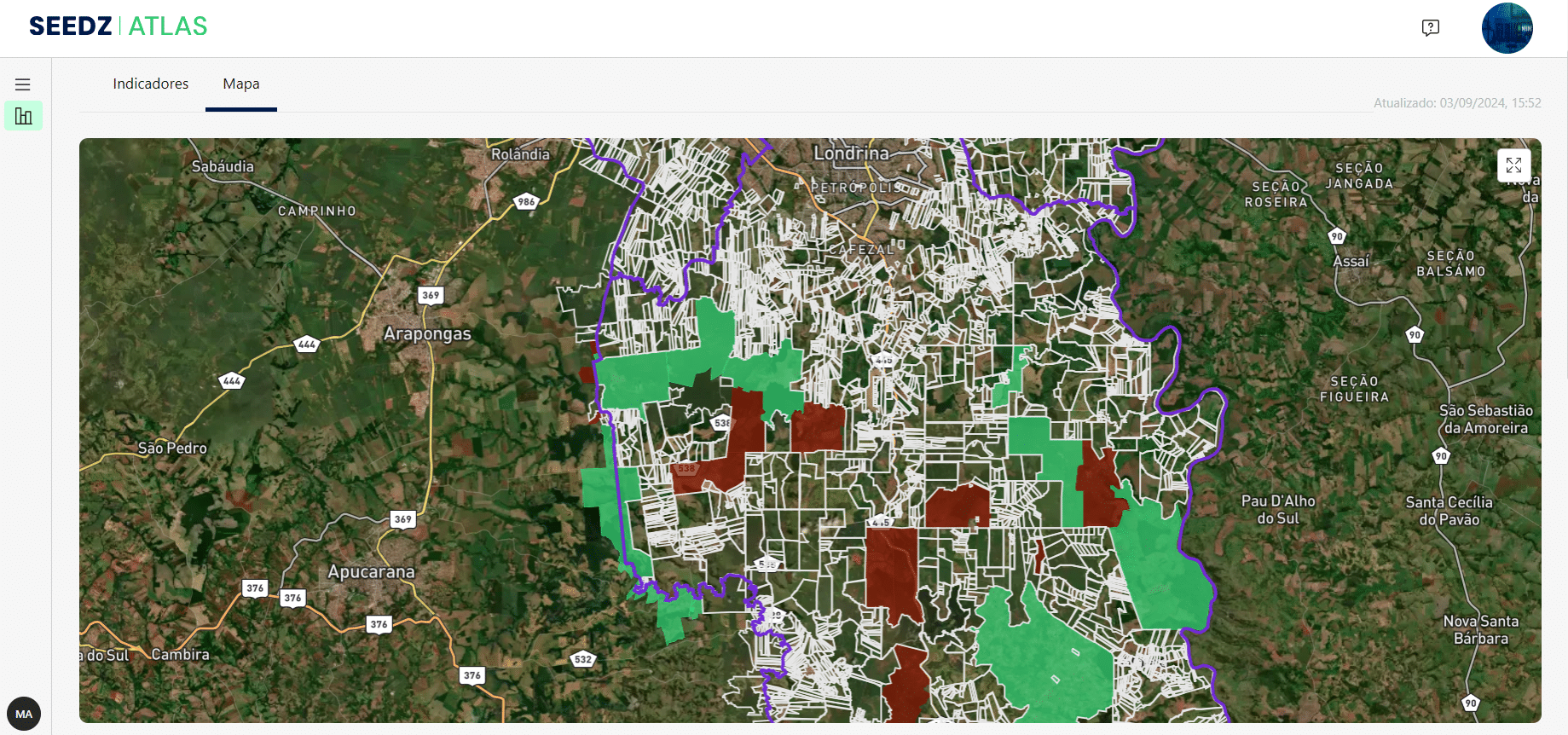Click the route 90 shield near Assaí
Viewport: 1568px width, 735px height.
[1337, 236]
